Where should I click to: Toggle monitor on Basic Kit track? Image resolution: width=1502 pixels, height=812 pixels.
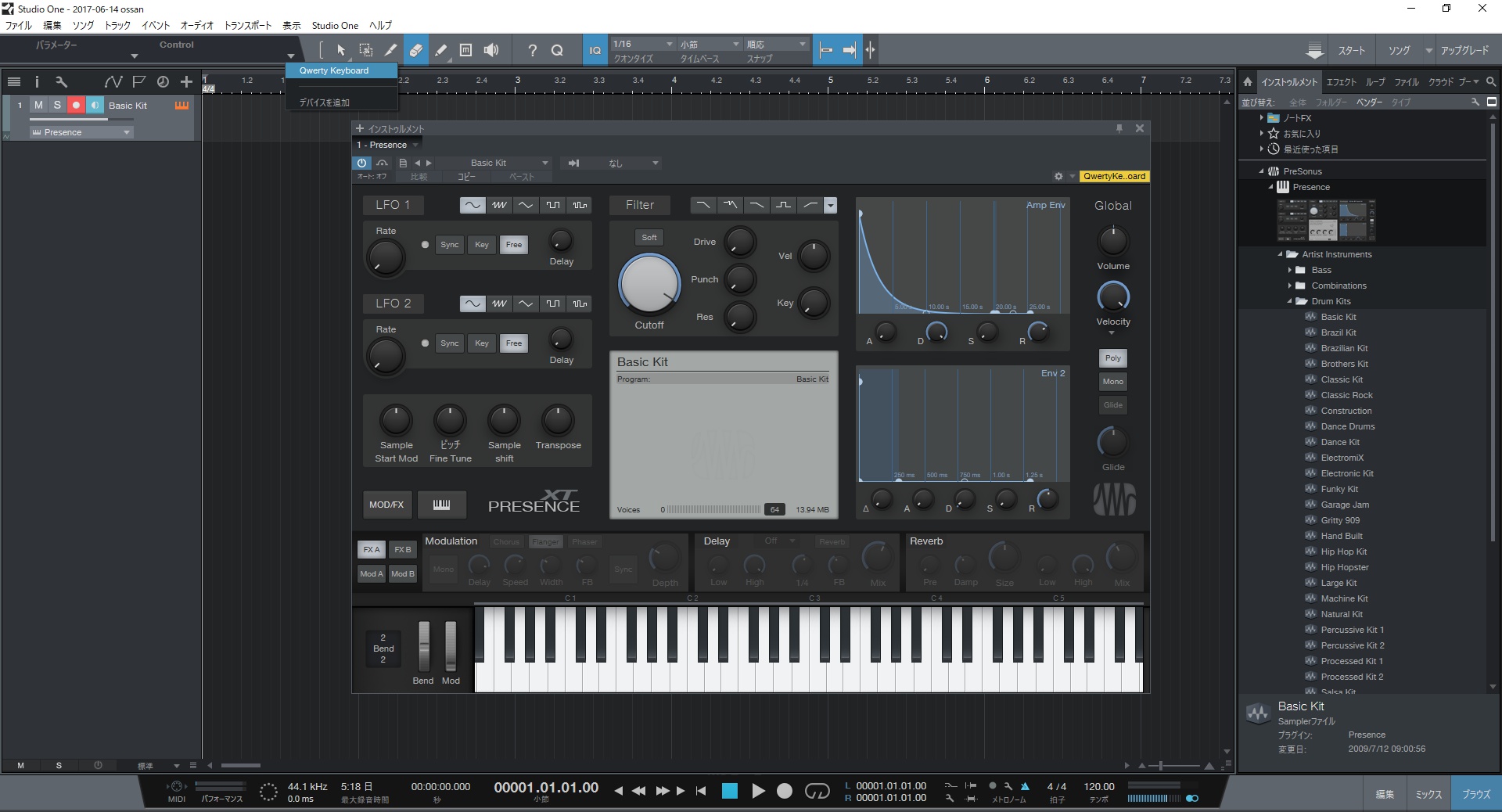[x=95, y=105]
